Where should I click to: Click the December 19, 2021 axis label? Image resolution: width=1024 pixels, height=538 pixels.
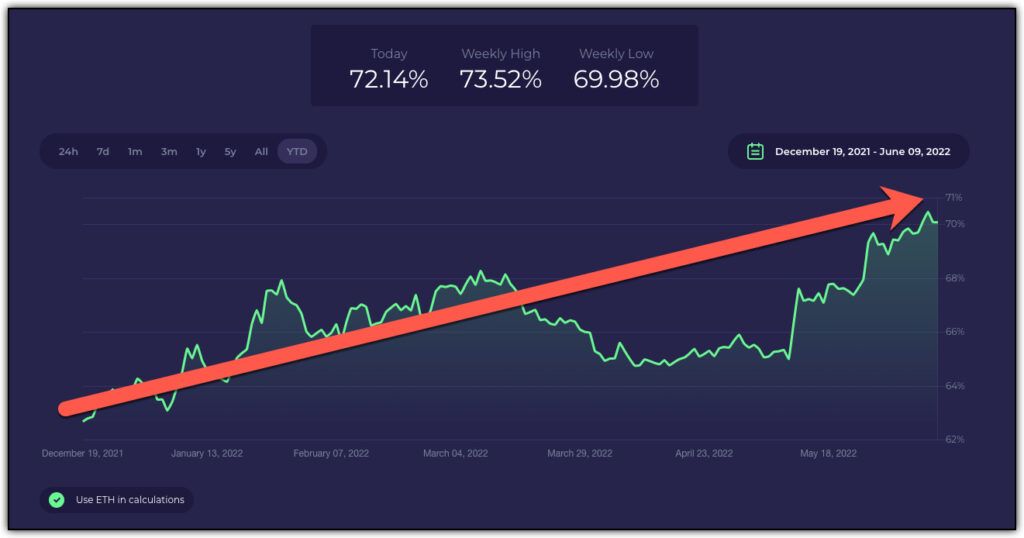coord(82,453)
